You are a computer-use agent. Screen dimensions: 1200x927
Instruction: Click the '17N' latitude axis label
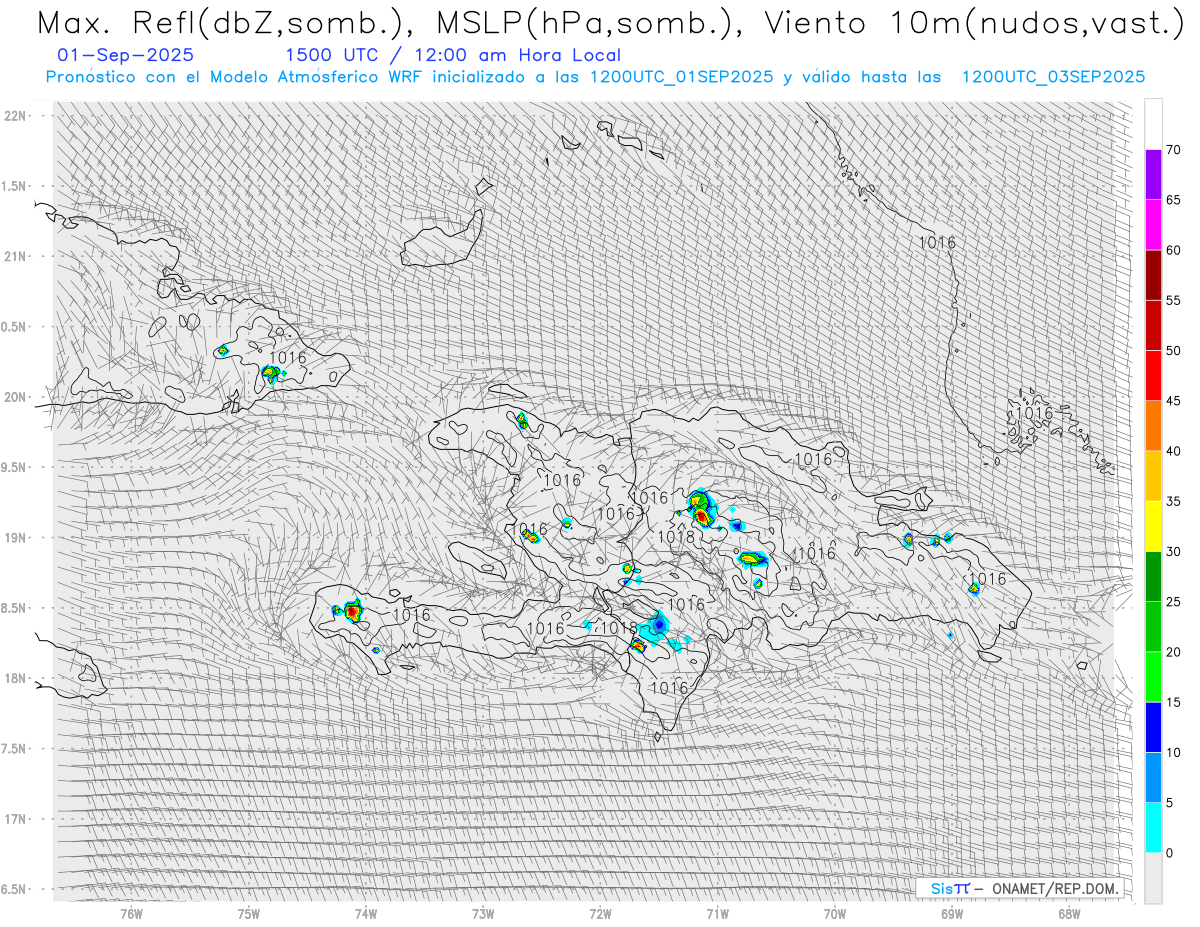15,819
